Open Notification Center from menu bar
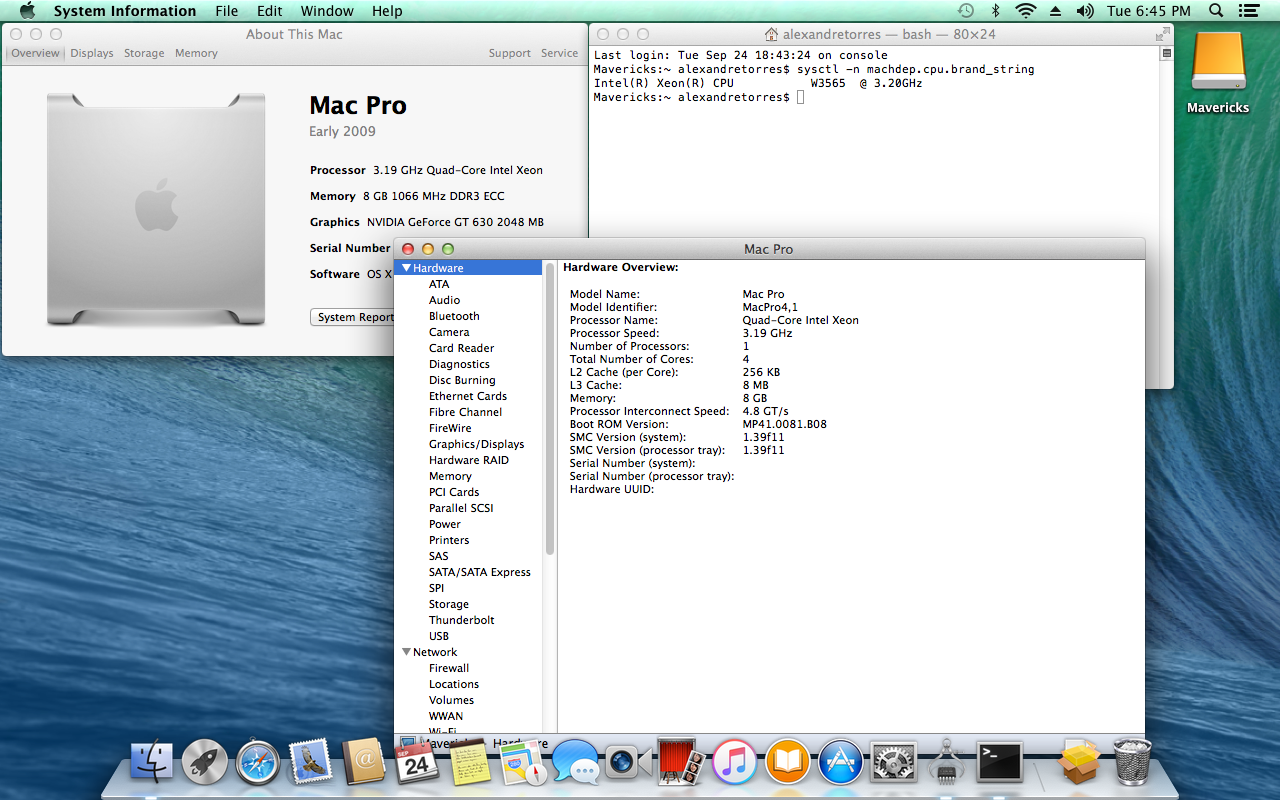Viewport: 1280px width, 800px height. coord(1248,11)
